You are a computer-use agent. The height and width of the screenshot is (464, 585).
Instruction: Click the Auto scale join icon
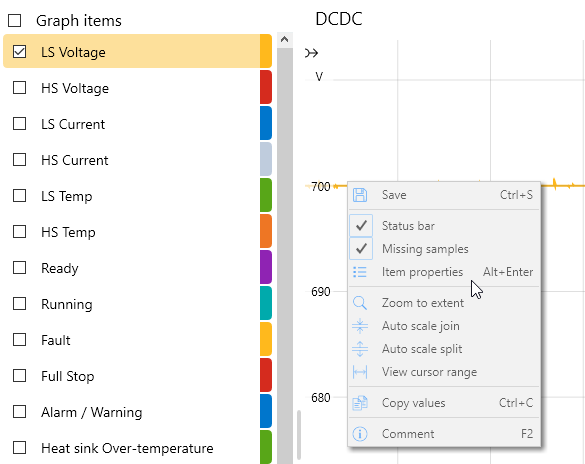[360, 326]
